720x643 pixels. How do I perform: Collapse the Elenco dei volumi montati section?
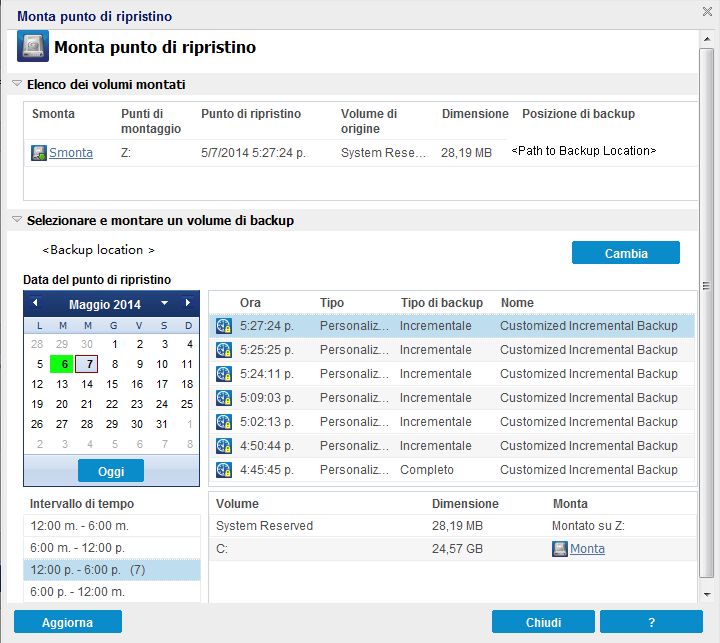(17, 84)
